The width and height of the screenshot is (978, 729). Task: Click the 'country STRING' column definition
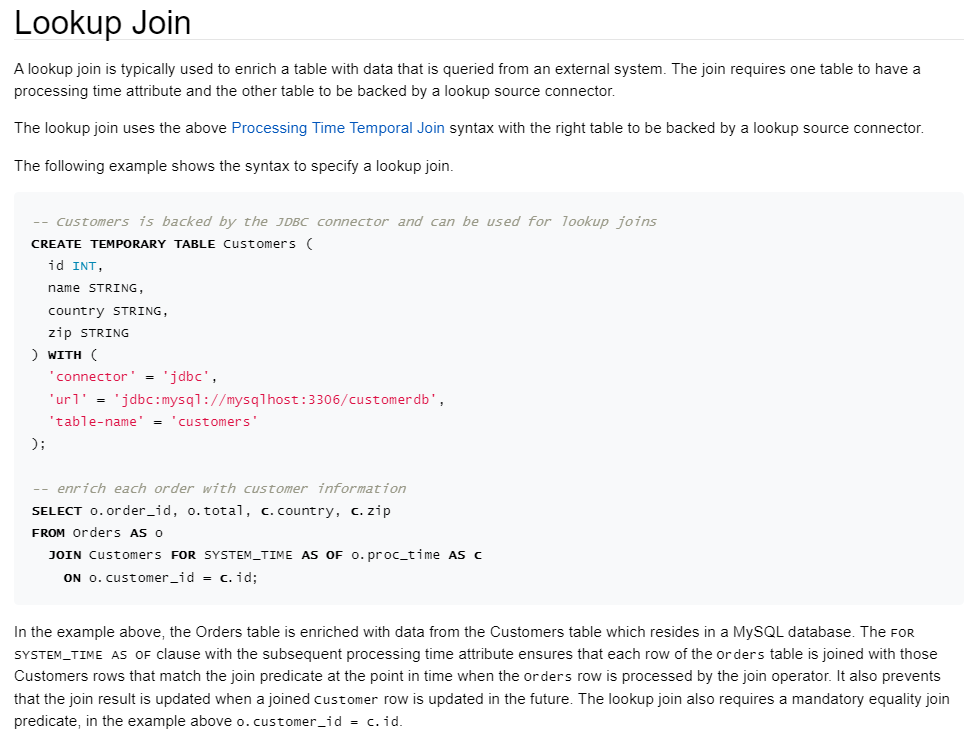[x=108, y=311]
